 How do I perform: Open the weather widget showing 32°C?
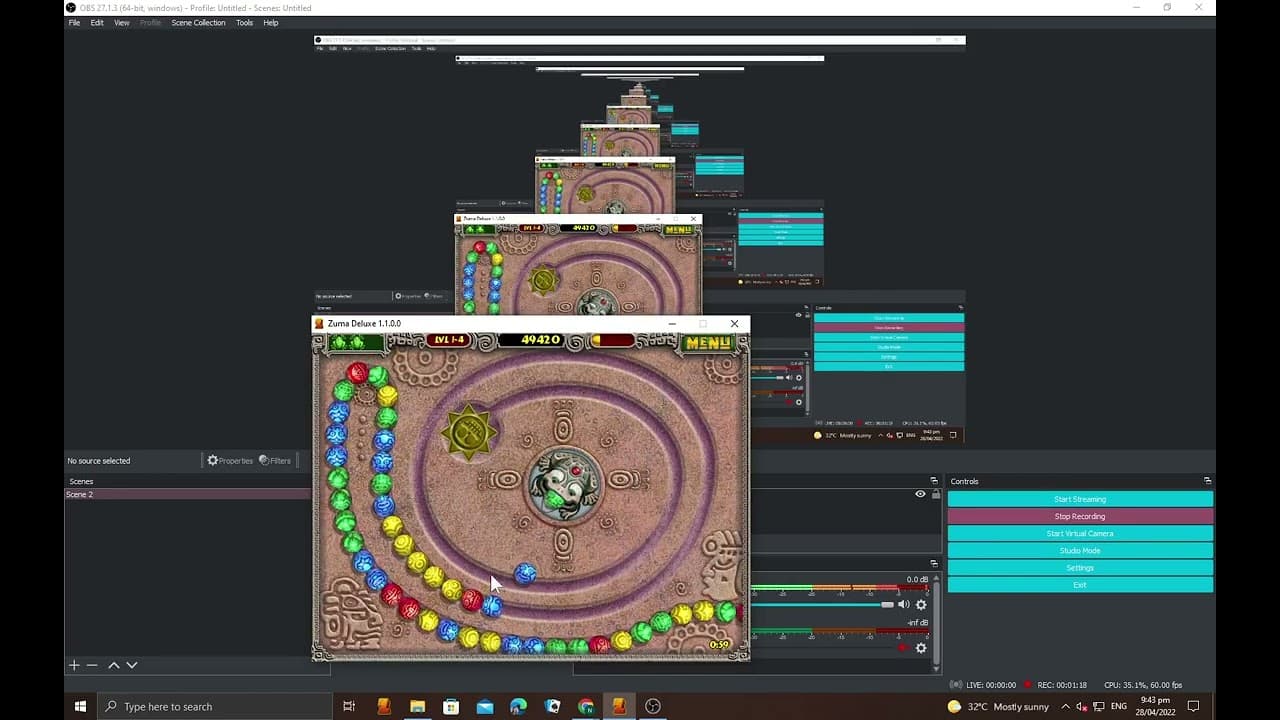[998, 706]
